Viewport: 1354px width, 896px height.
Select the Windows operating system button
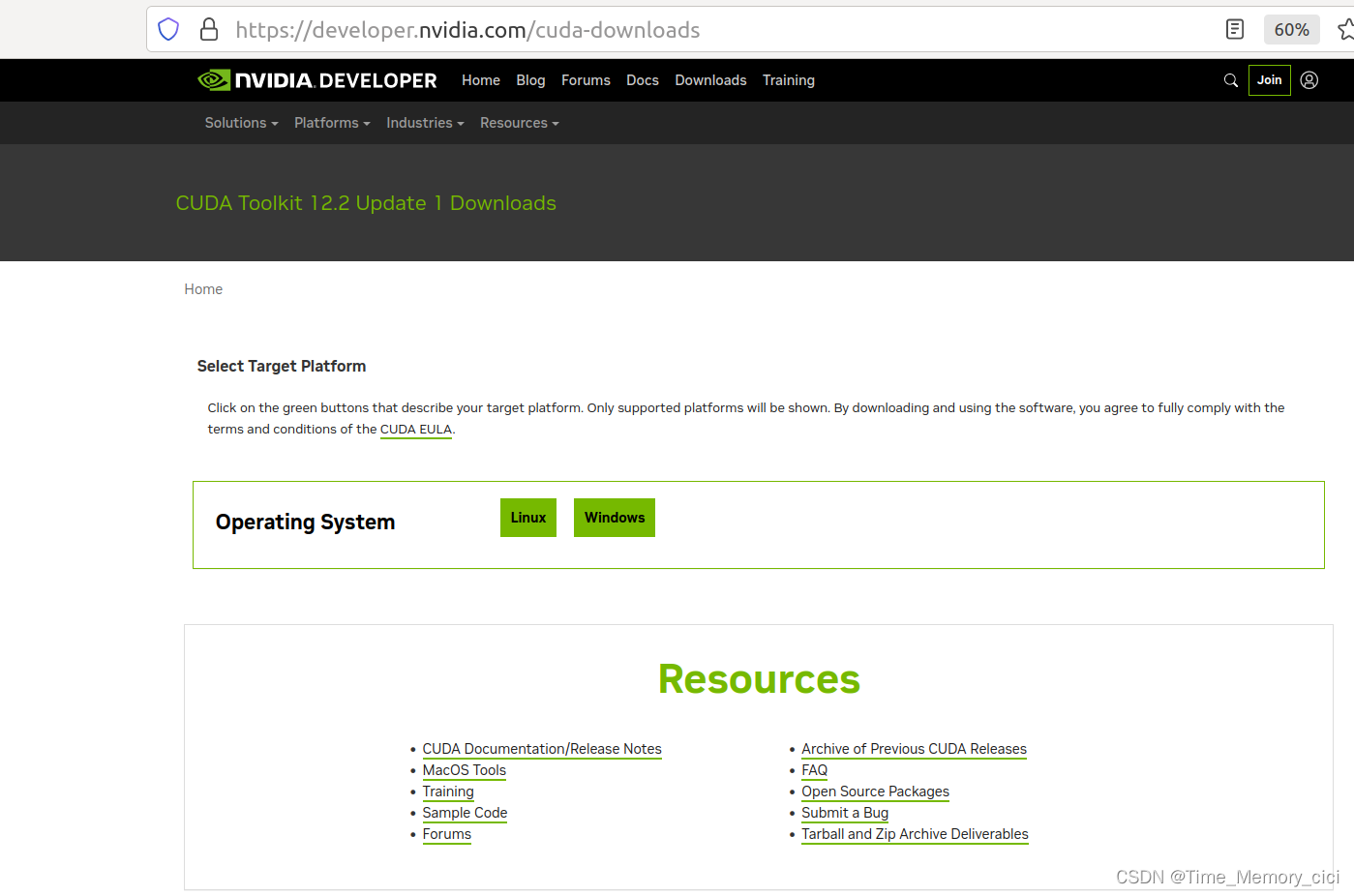[615, 518]
